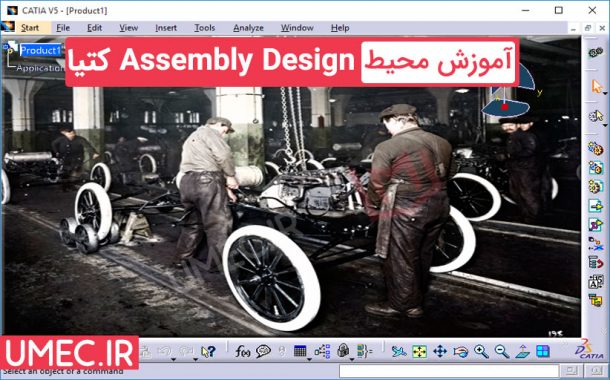
Task: Select the Product1 node in the tree
Action: [41, 51]
